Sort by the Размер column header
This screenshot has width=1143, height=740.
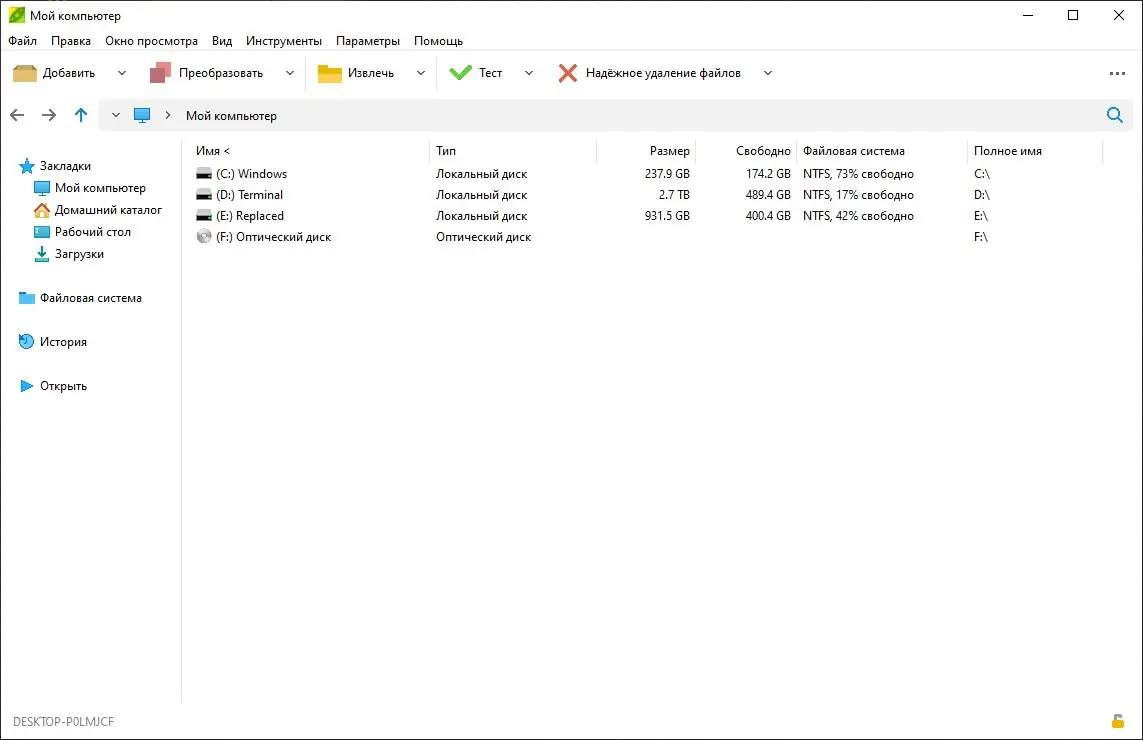pos(669,151)
